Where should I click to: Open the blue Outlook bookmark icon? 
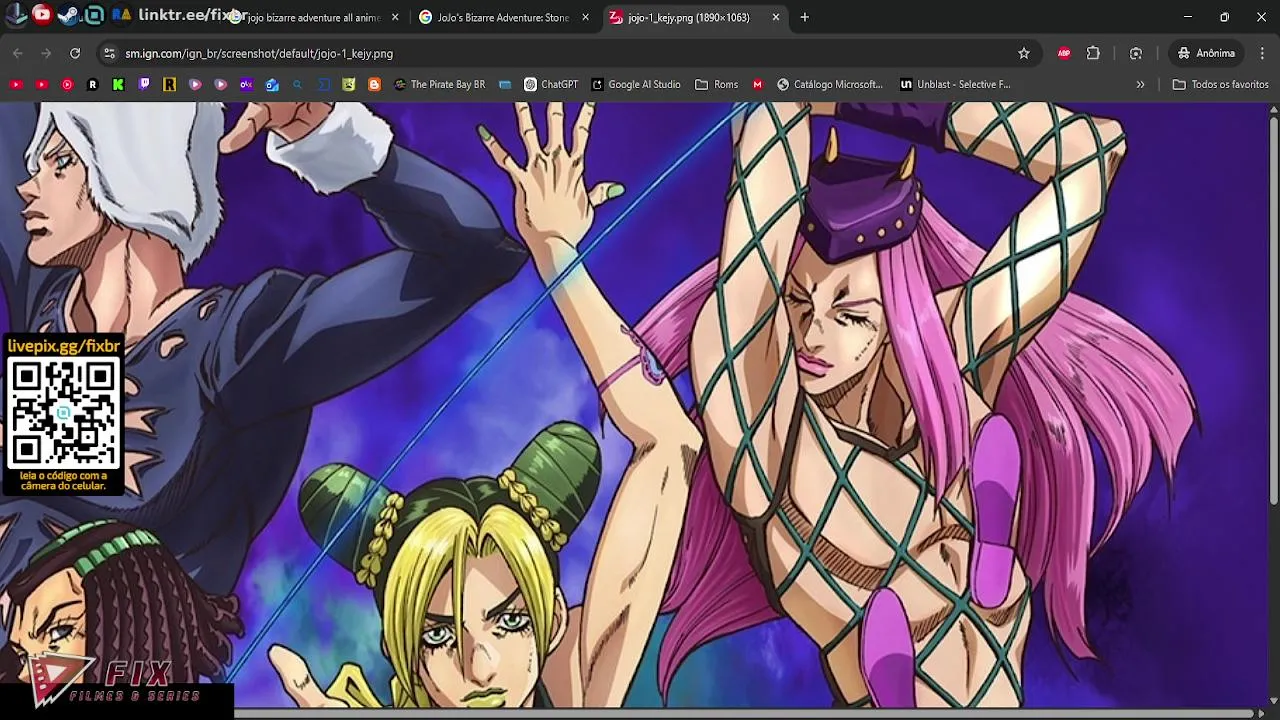[x=272, y=85]
